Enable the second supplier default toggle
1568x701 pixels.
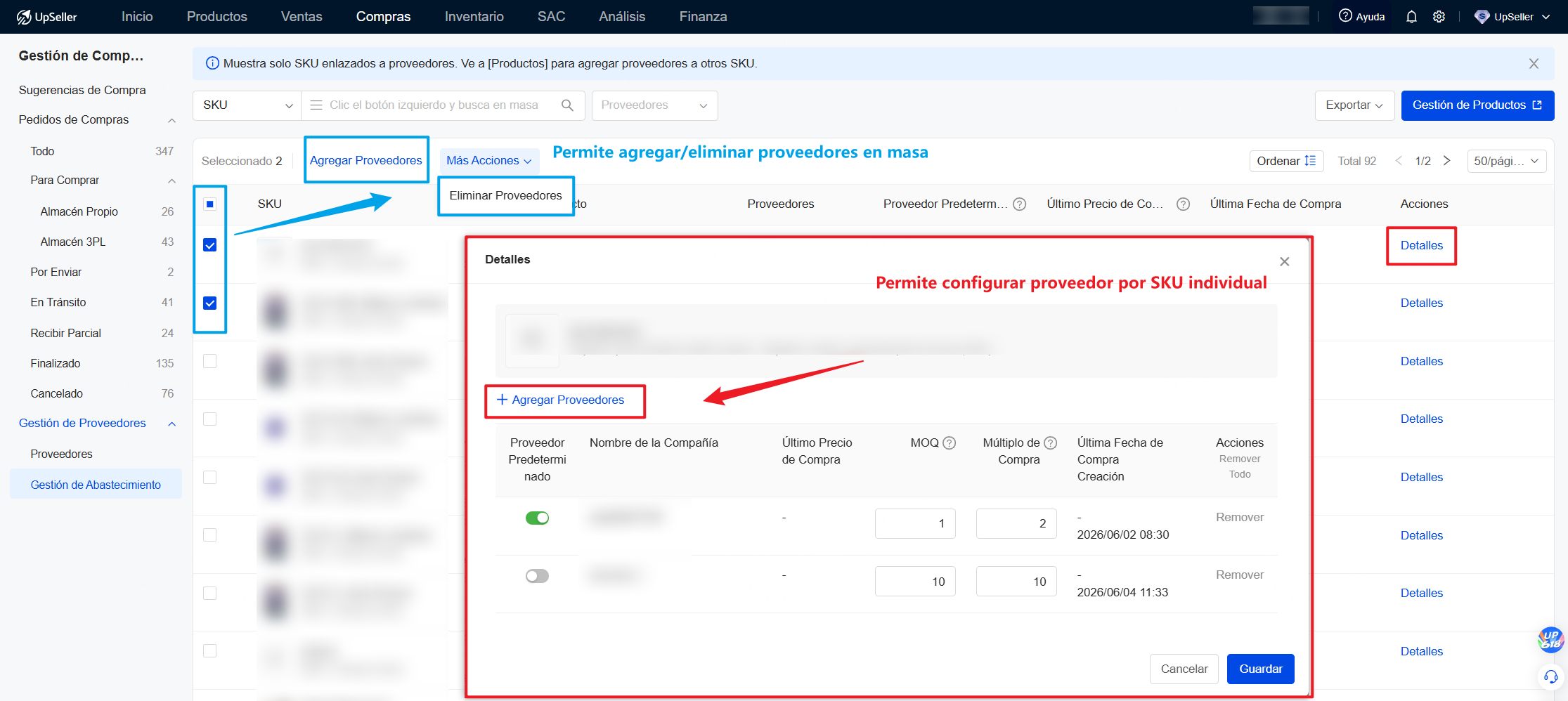537,576
